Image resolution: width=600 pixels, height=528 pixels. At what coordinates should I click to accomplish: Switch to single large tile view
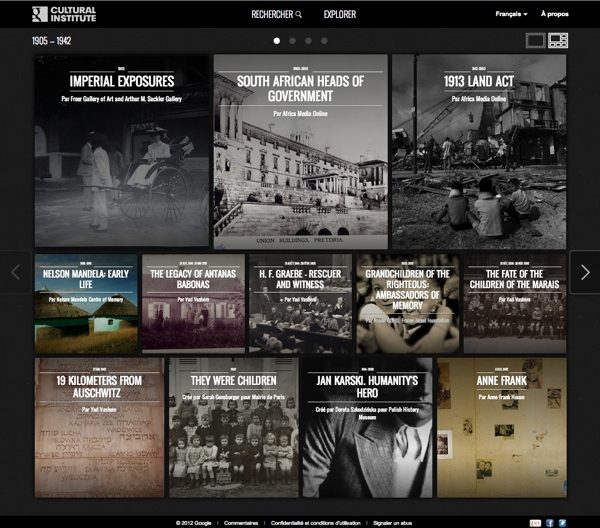pos(535,41)
